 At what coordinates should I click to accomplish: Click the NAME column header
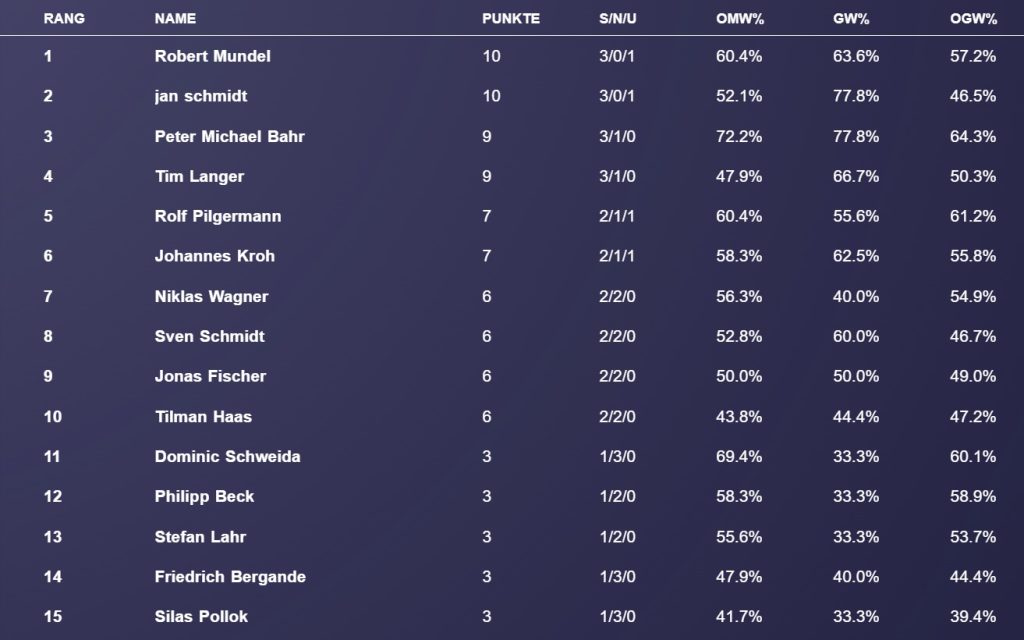[175, 18]
